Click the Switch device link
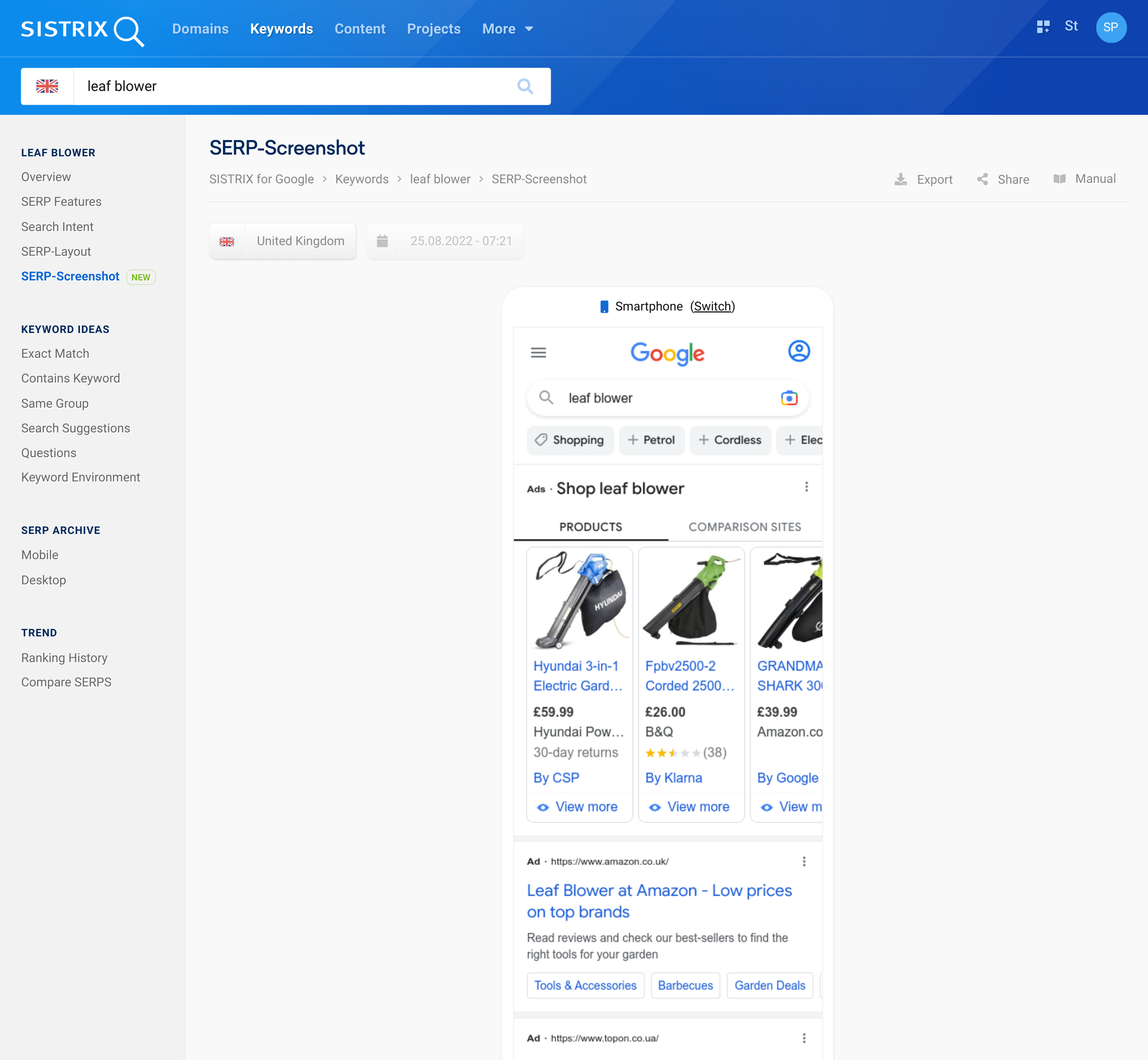 tap(712, 307)
